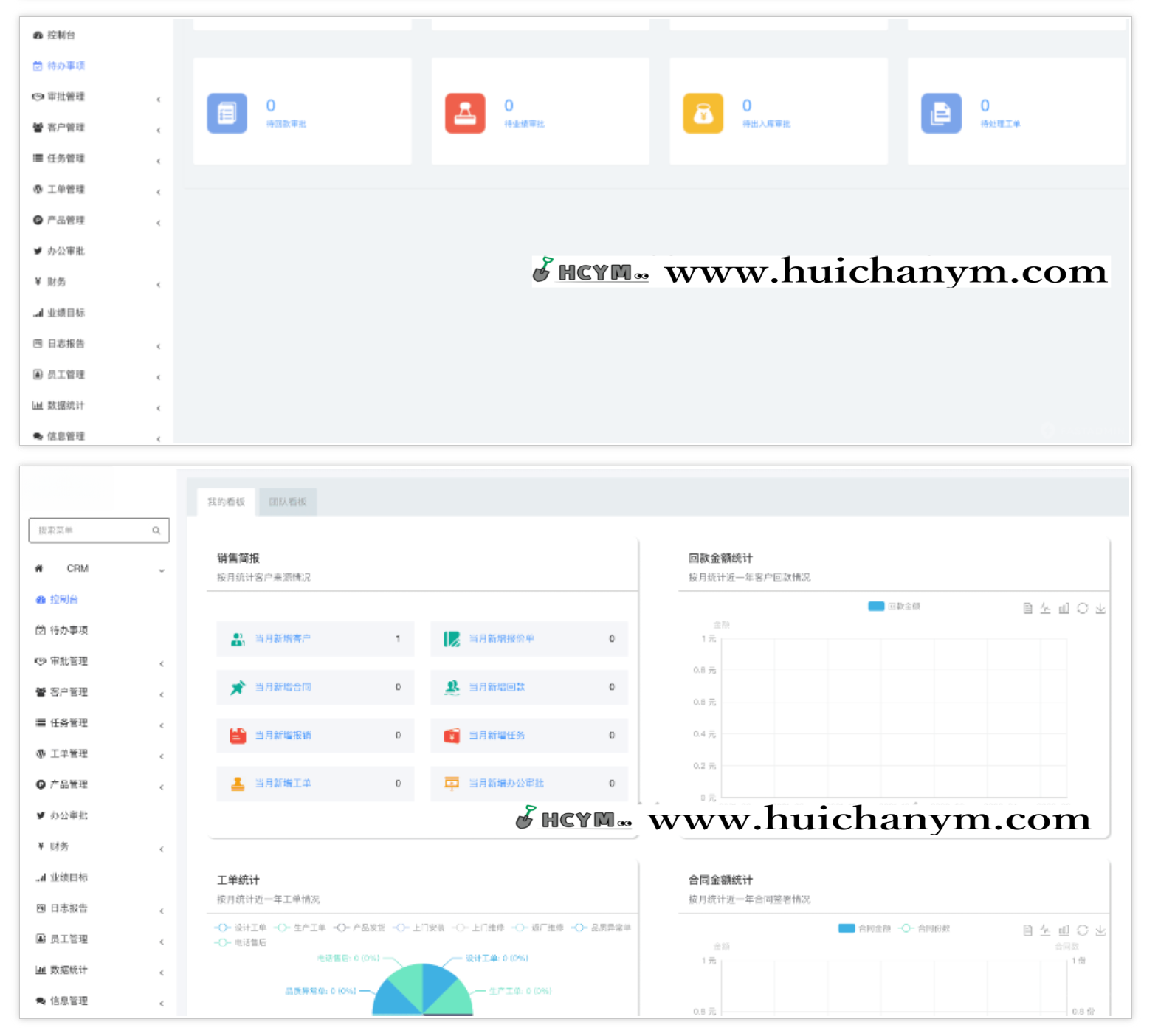The image size is (1158, 1036).
Task: Expand 员工管理 chevron in lower screenshot sidebar
Action: 162,942
